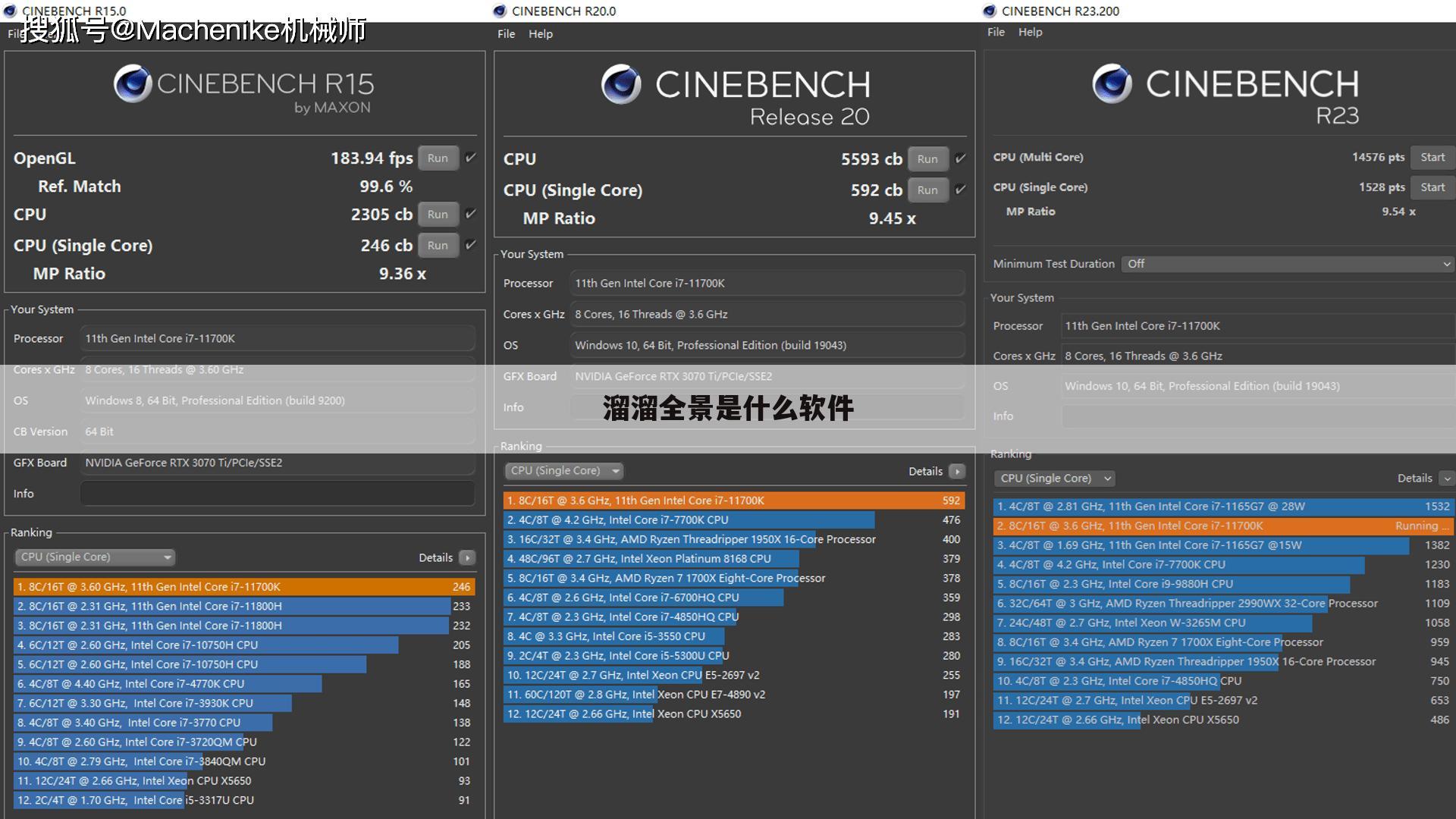Viewport: 1456px width, 819px height.
Task: Expand ranking Details arrow in R20
Action: tap(958, 471)
